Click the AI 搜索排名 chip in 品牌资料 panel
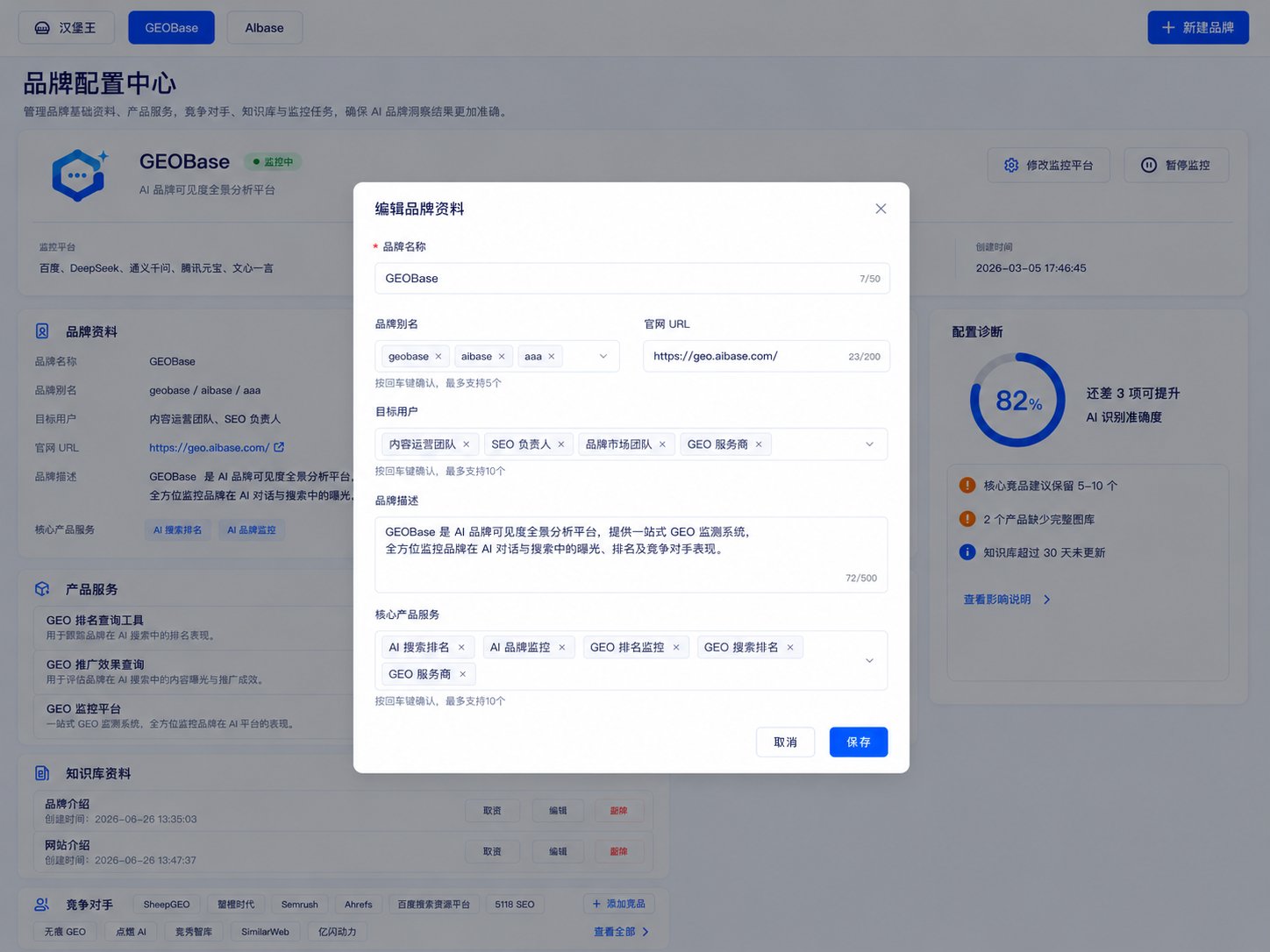This screenshot has height=952, width=1270. point(178,529)
